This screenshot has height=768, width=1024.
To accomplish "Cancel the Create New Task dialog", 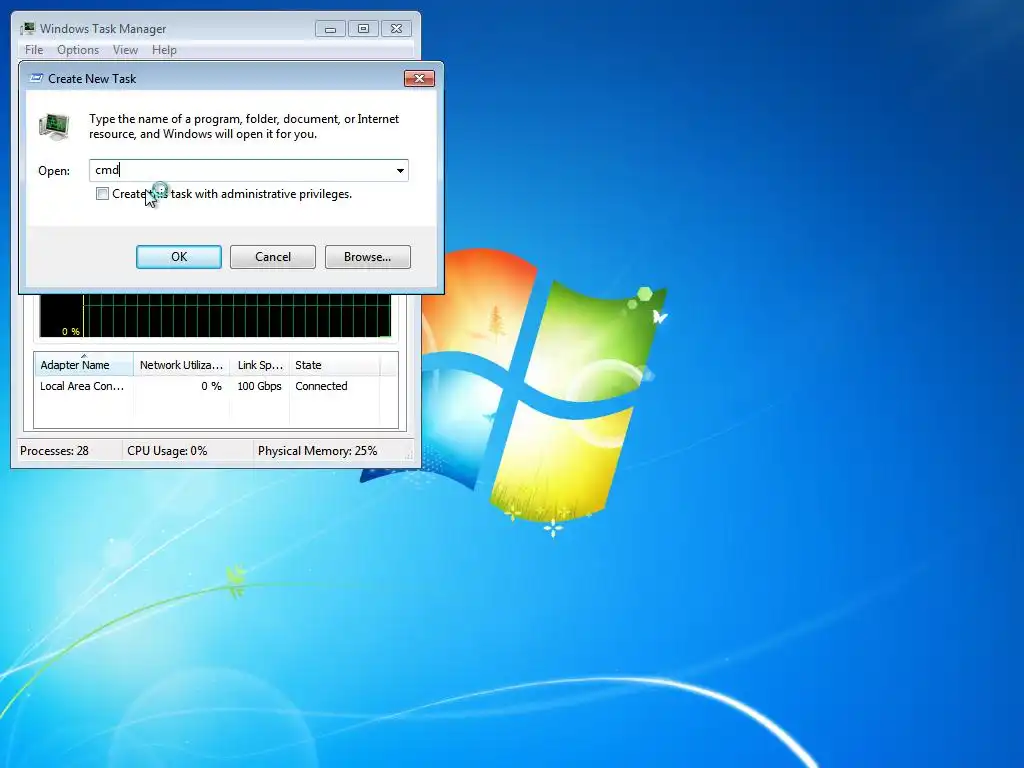I will (x=273, y=257).
